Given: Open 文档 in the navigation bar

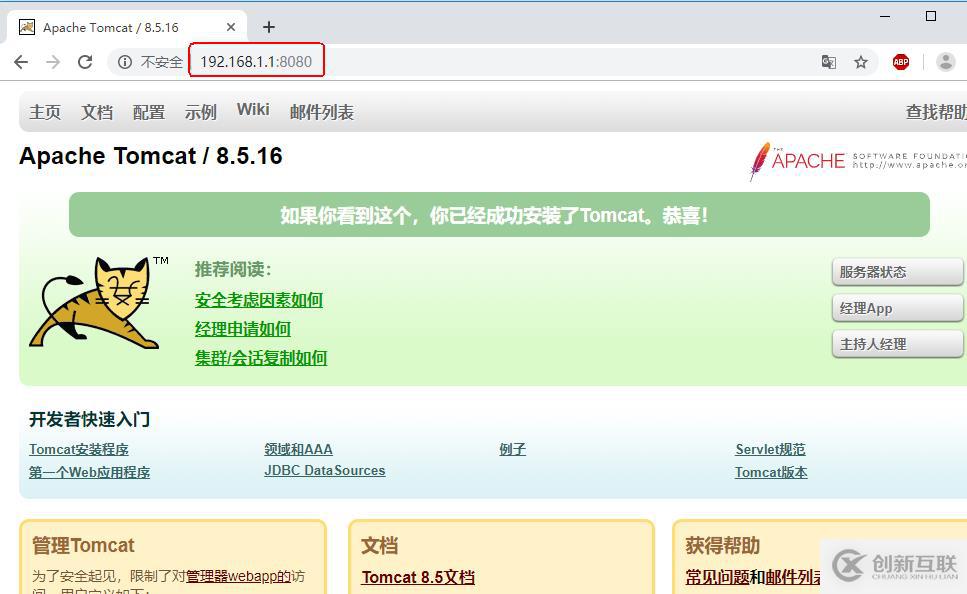Looking at the screenshot, I should (97, 112).
